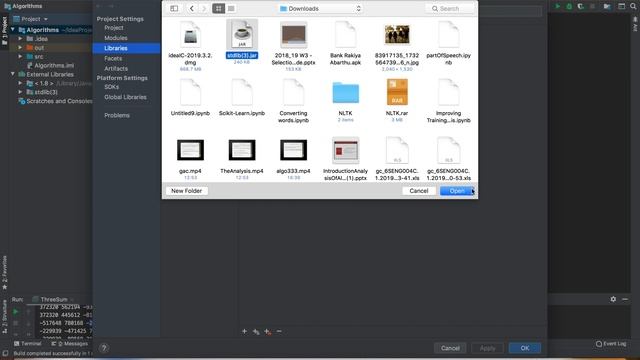The width and height of the screenshot is (640, 360).
Task: Expand the < 1.8 > JDK library node
Action: pos(20,83)
